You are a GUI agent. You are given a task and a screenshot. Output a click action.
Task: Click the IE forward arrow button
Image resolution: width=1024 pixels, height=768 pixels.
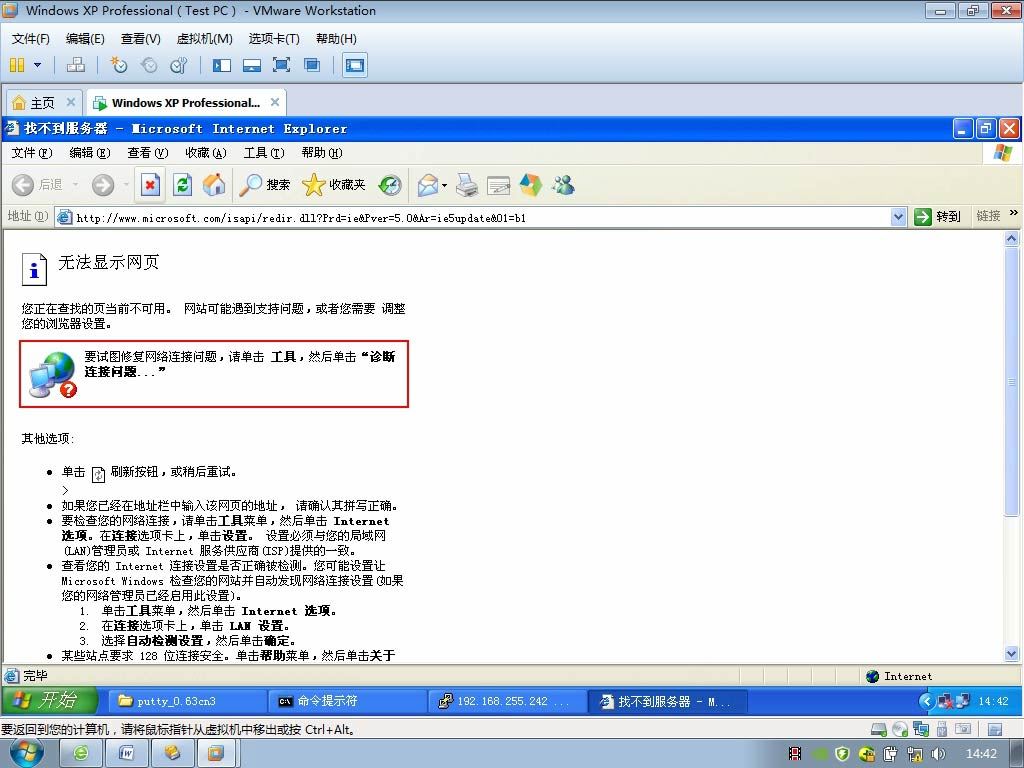(103, 185)
